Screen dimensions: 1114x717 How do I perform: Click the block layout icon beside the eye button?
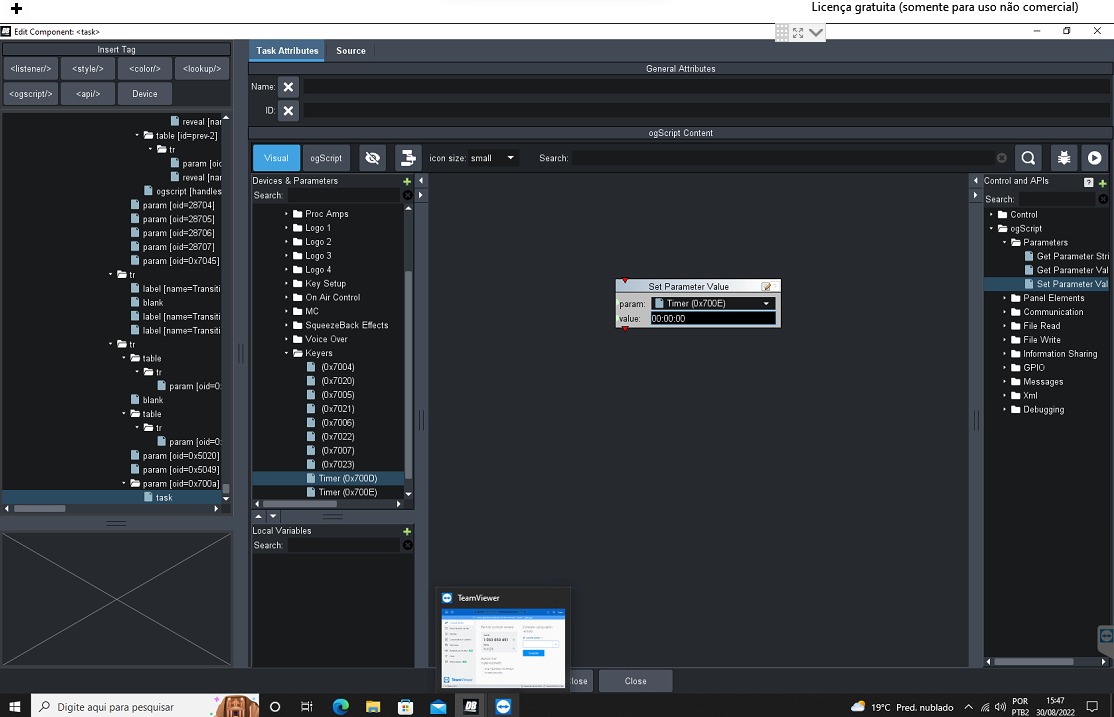[408, 158]
